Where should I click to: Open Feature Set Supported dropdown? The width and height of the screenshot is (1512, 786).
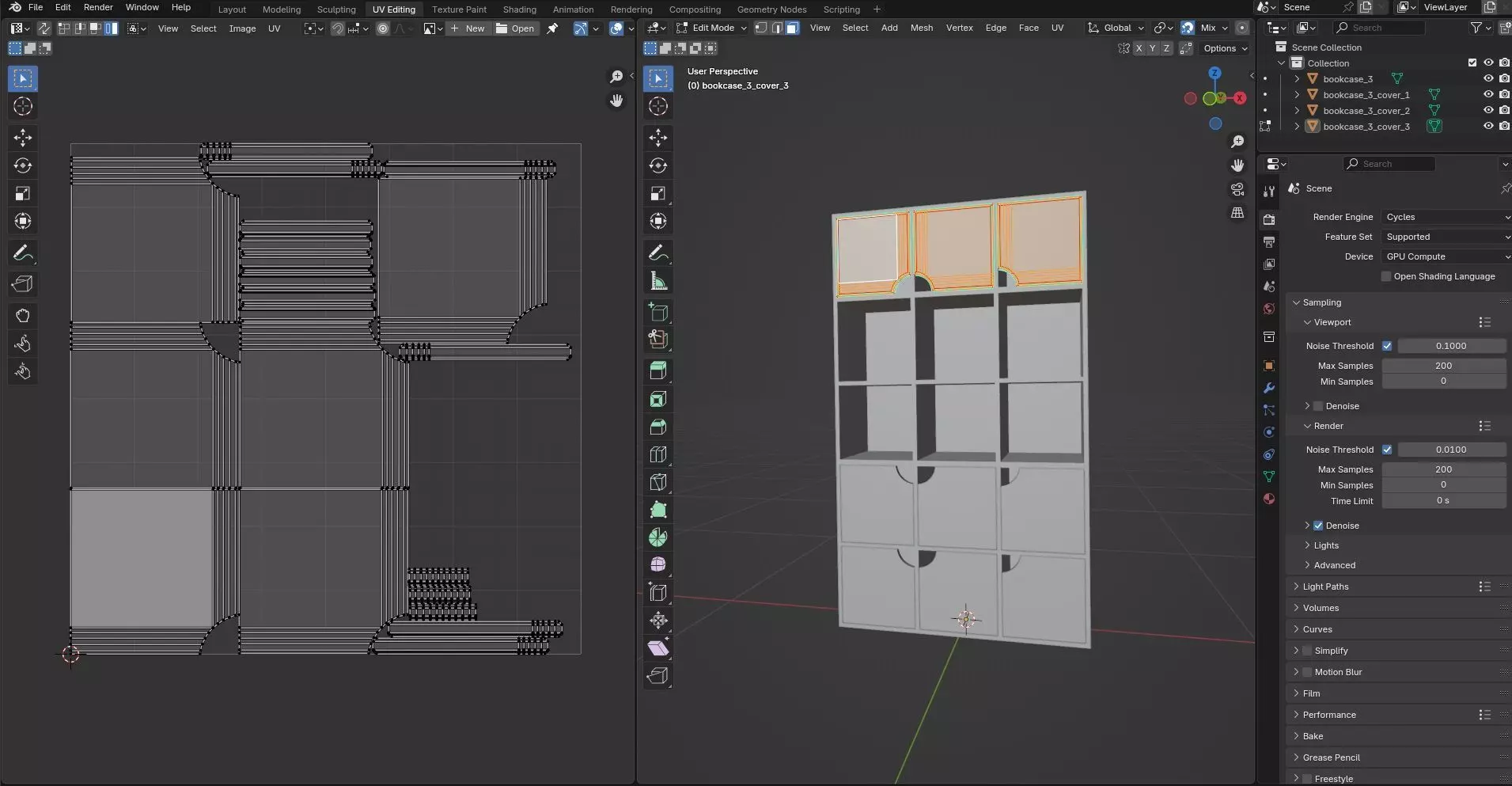tap(1447, 237)
